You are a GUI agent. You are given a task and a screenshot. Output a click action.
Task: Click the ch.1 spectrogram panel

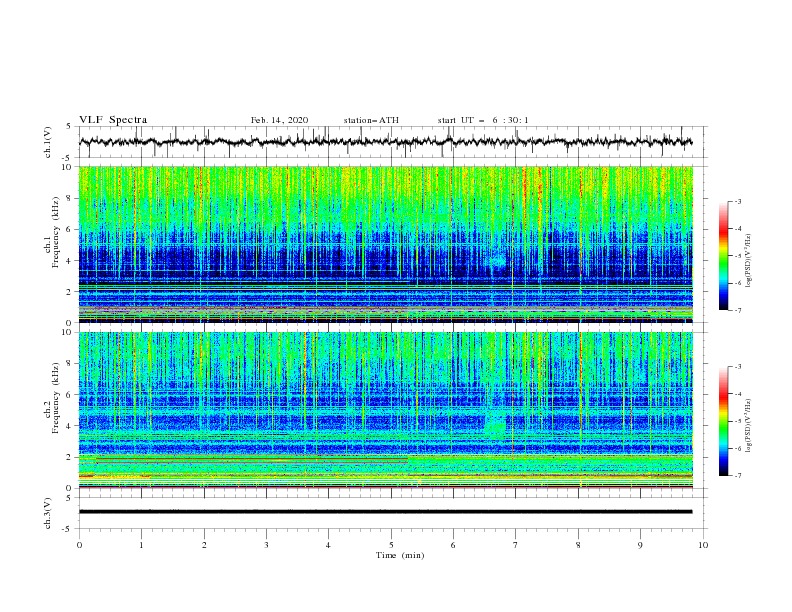(x=386, y=244)
